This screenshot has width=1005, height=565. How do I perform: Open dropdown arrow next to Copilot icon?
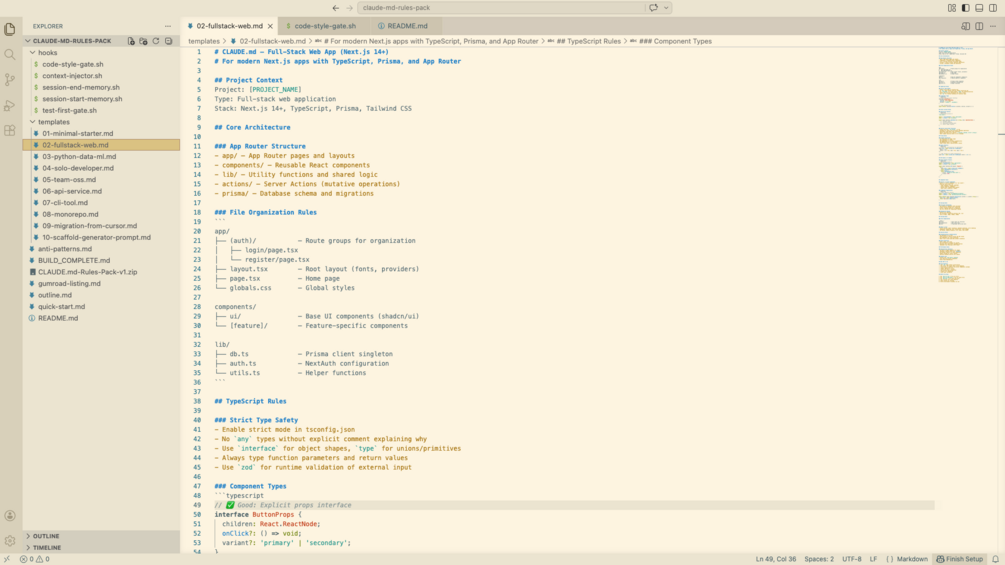click(666, 8)
